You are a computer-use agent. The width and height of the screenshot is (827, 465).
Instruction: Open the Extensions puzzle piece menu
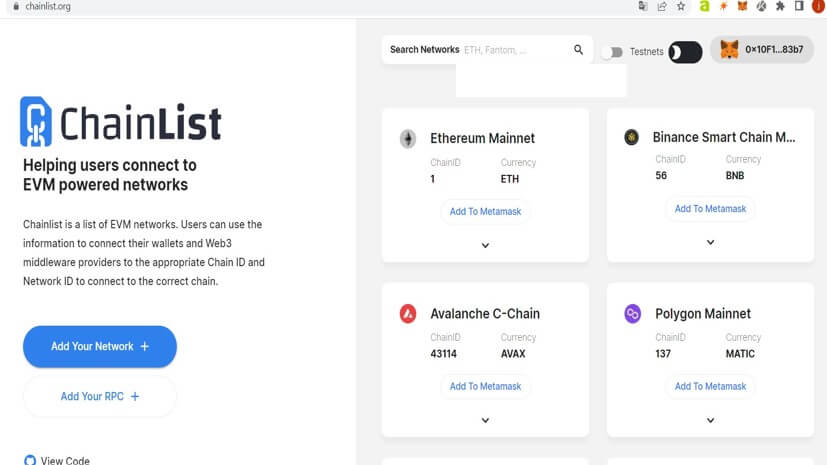click(x=780, y=6)
